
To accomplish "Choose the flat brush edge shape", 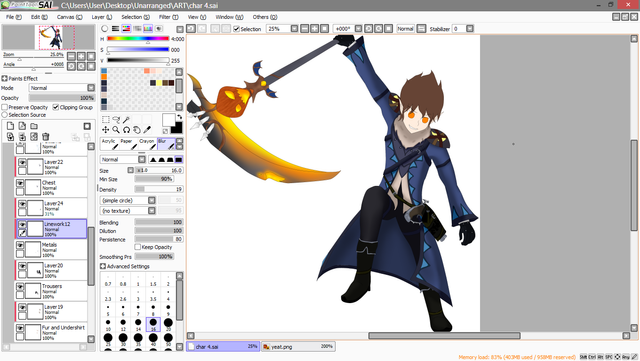I will [x=178, y=160].
